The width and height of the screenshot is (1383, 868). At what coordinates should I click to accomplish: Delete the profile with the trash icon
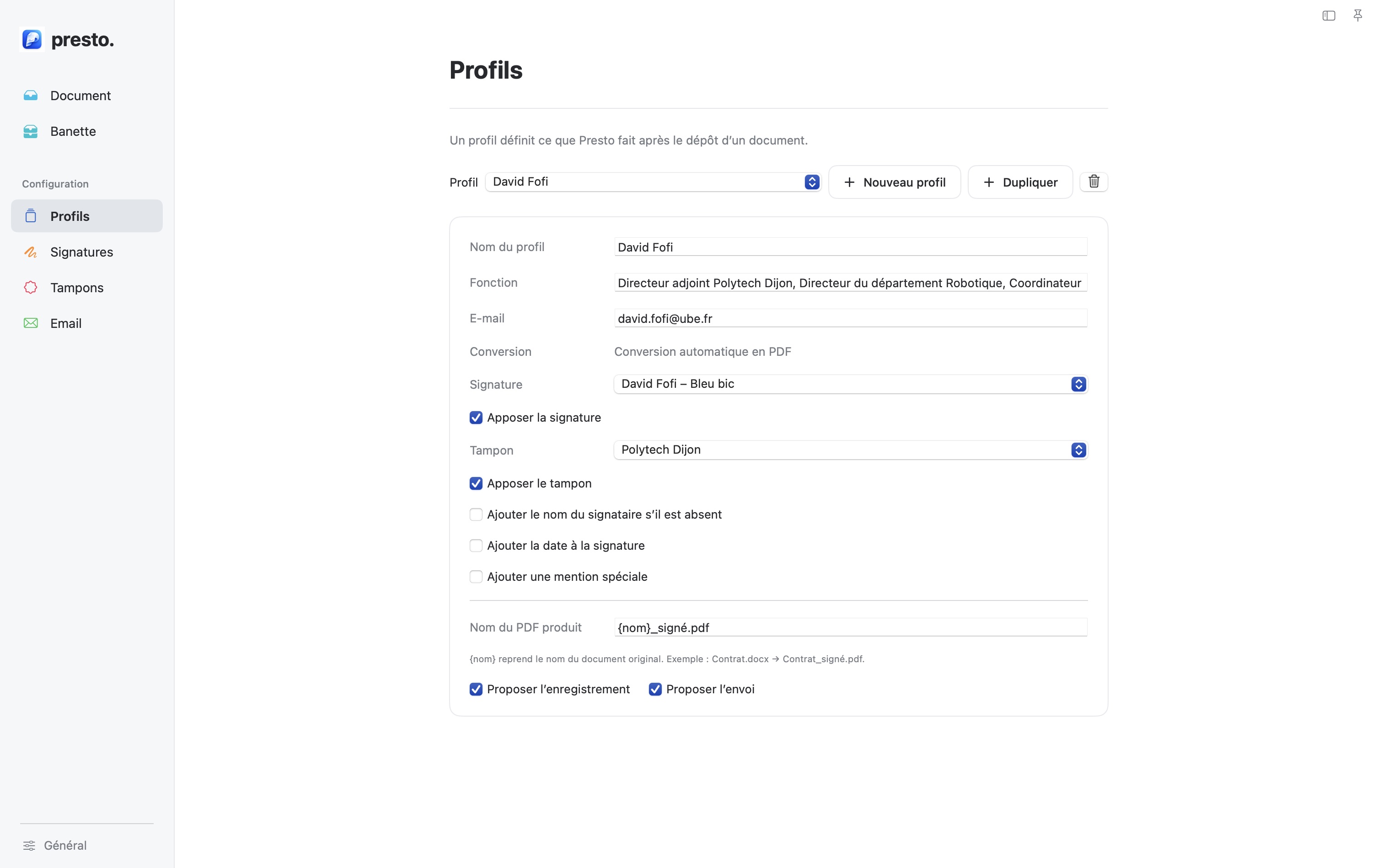(1094, 182)
